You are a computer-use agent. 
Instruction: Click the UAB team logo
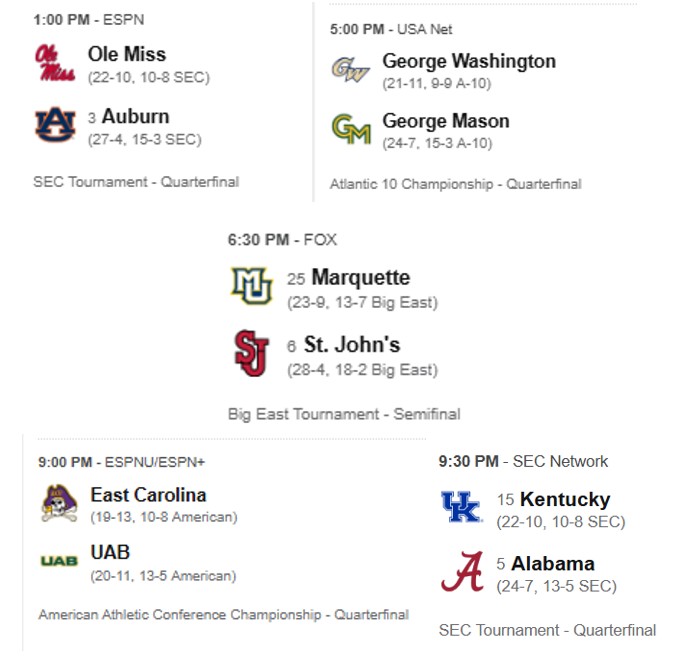click(59, 561)
